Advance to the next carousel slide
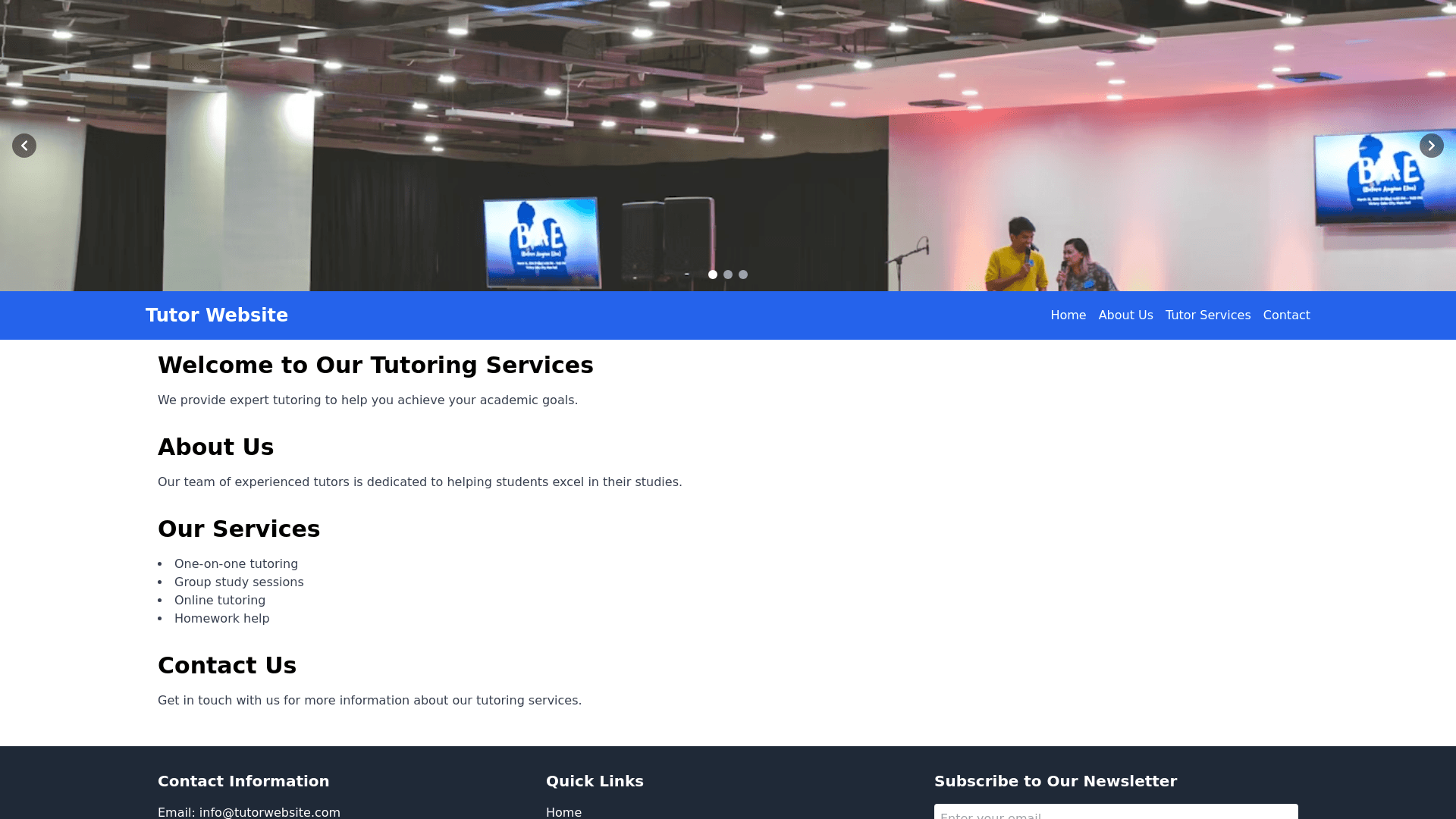 tap(1431, 146)
